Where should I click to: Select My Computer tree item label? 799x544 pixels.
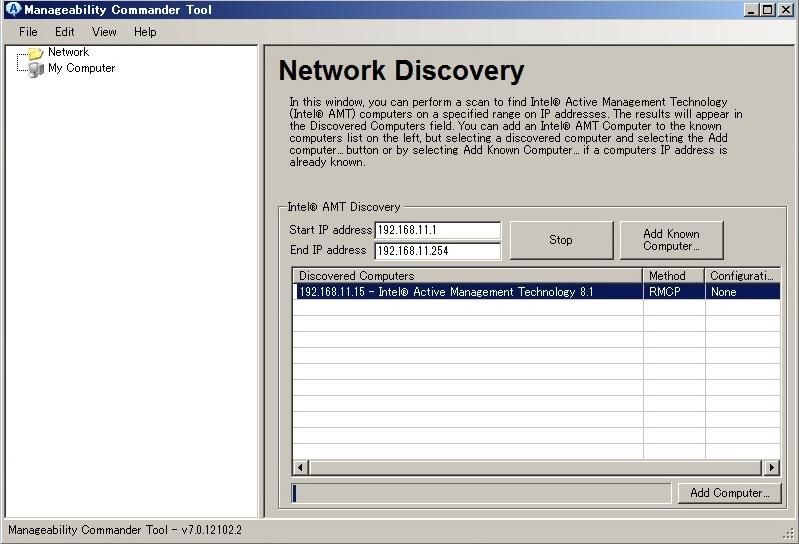(82, 68)
